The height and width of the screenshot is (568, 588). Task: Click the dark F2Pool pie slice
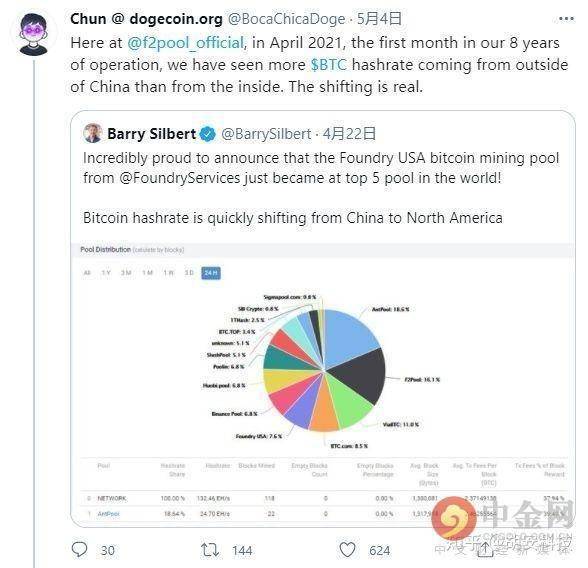coord(360,375)
